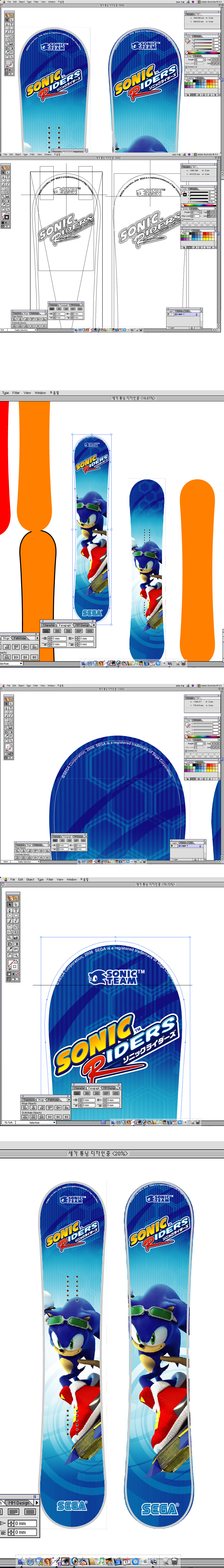The height and width of the screenshot is (1568, 224).
Task: Click the Align Center paragraph button in the 16.67% window
Action: [57, 631]
